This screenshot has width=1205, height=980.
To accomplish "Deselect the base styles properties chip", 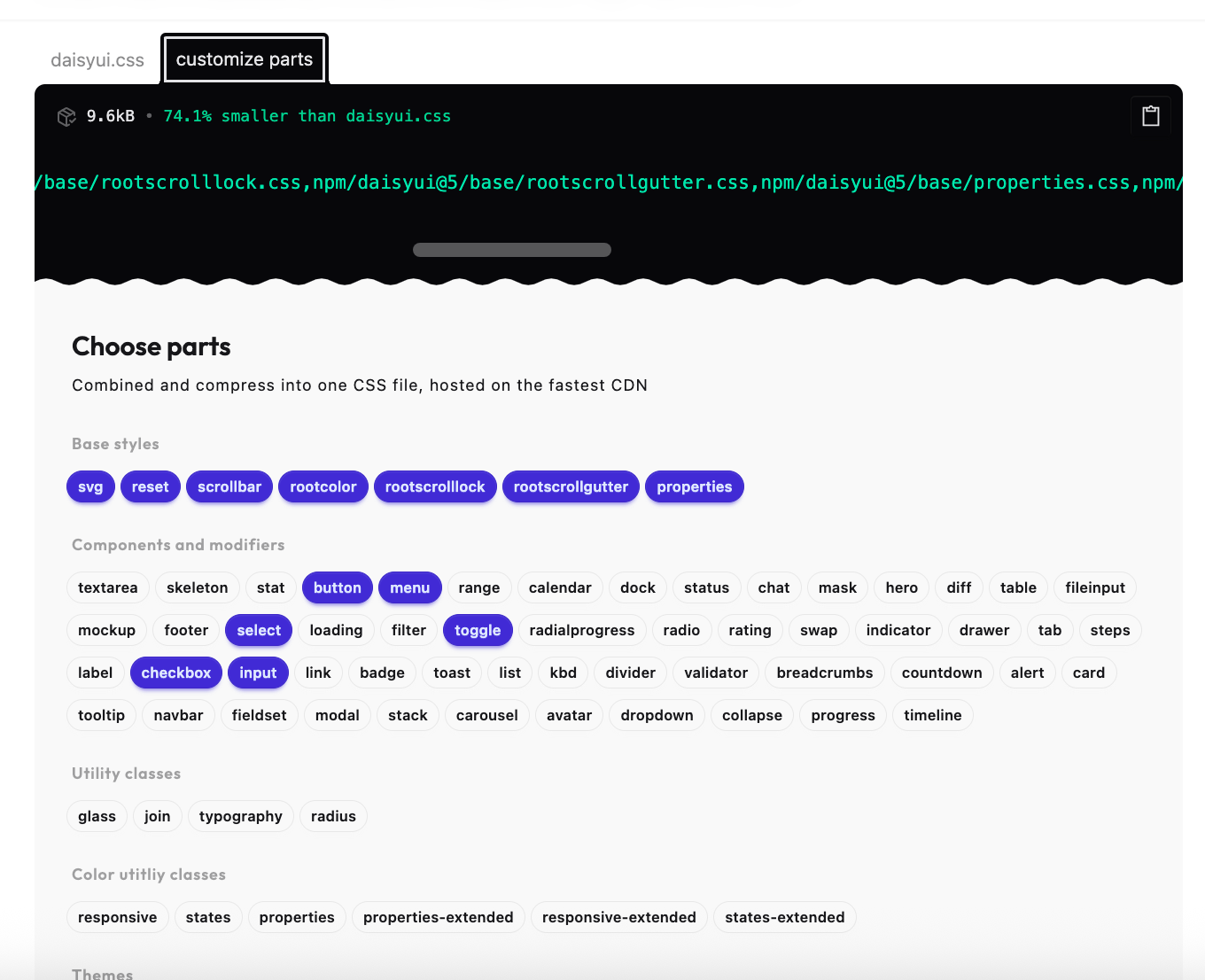I will (695, 486).
